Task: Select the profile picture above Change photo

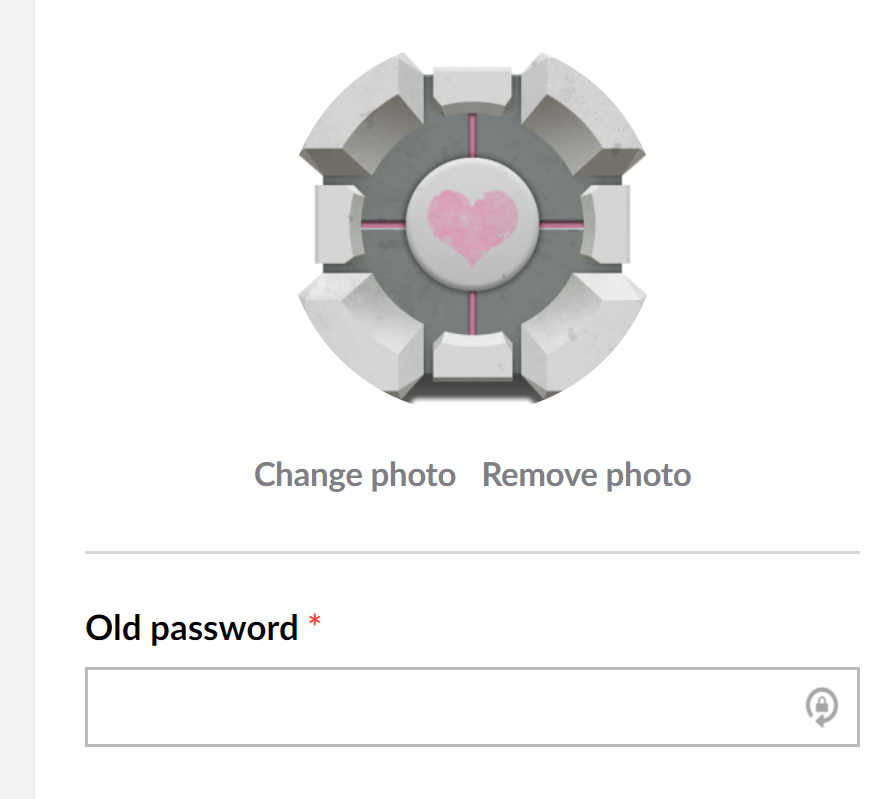Action: 470,230
